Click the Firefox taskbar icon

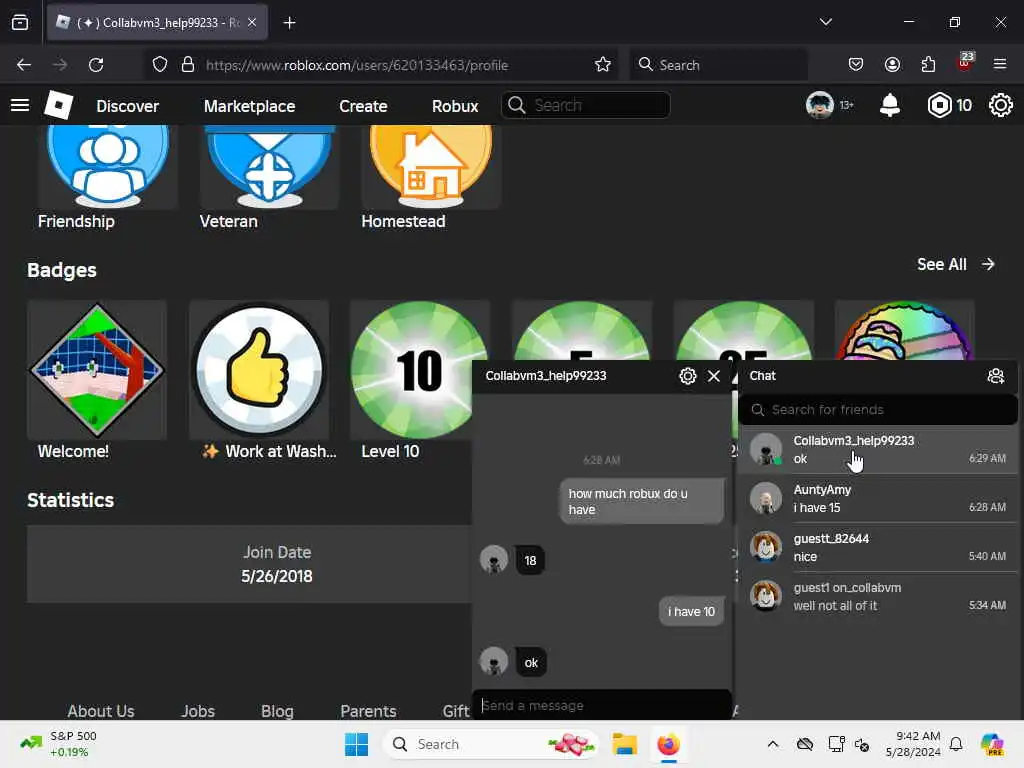tap(668, 744)
